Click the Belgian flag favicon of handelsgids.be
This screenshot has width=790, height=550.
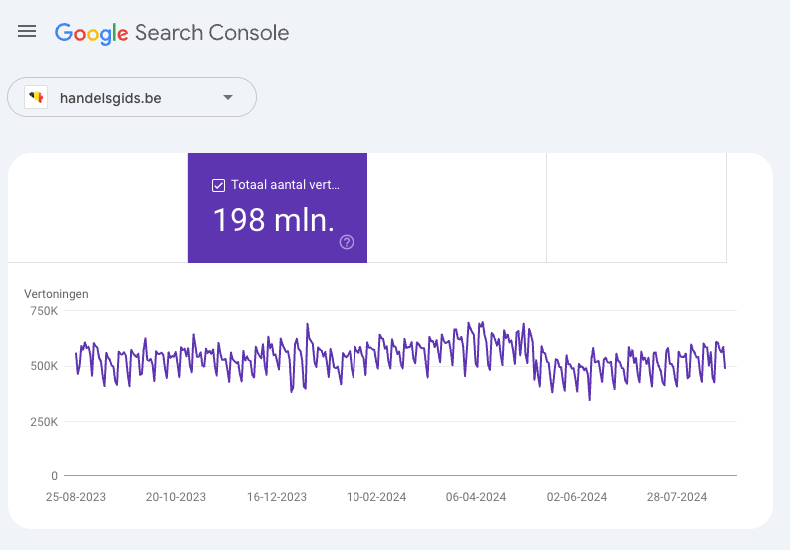pos(37,98)
